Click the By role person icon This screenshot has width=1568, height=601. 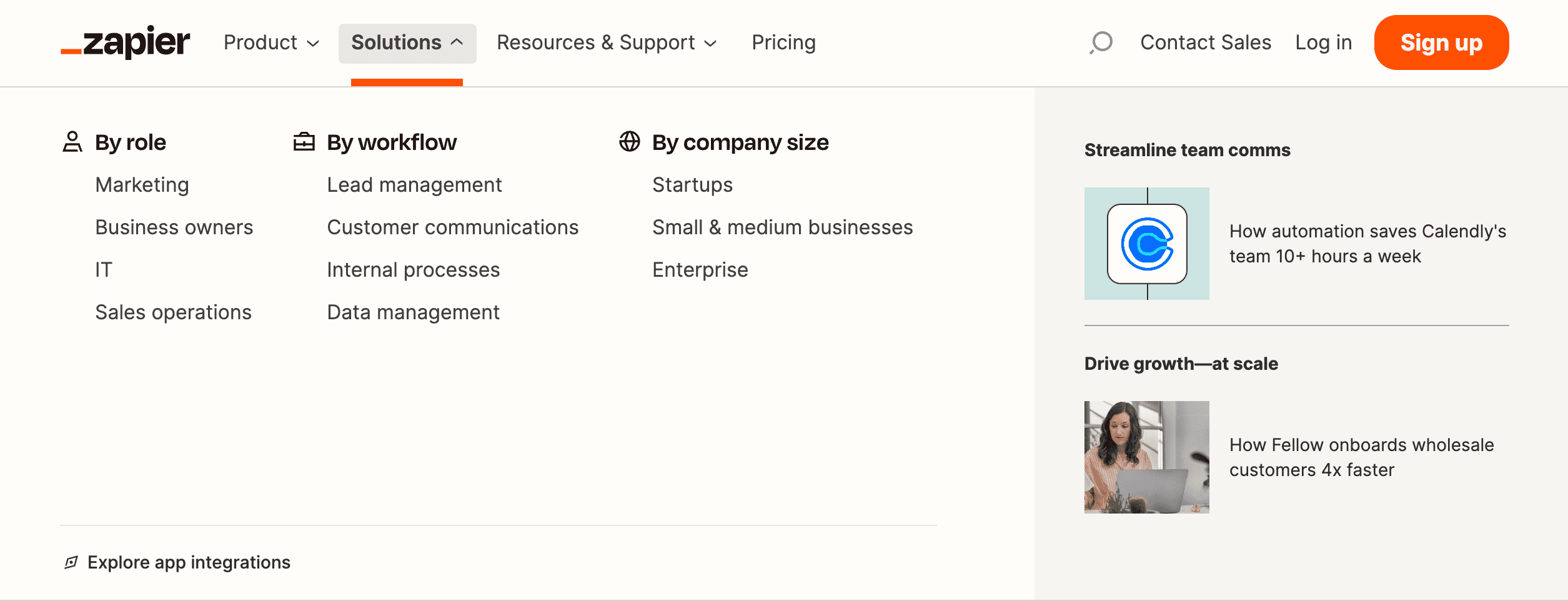(x=72, y=142)
